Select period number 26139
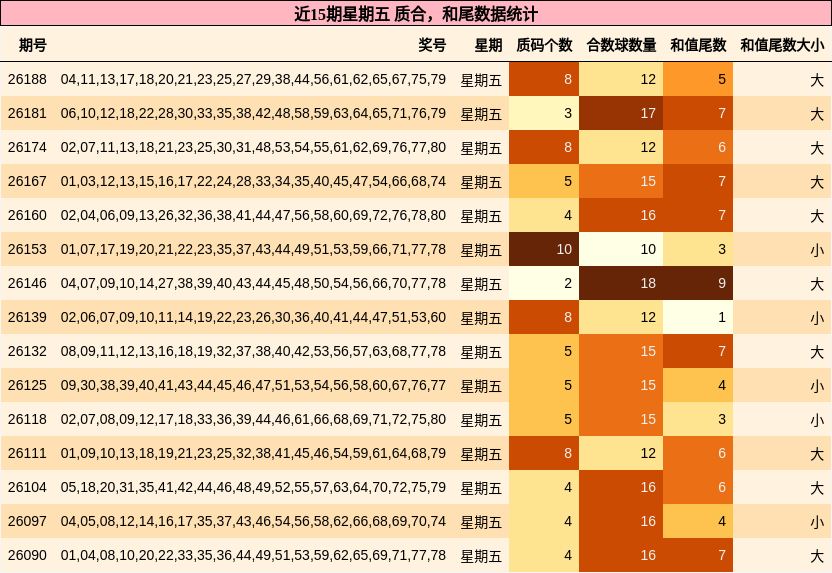 point(27,317)
